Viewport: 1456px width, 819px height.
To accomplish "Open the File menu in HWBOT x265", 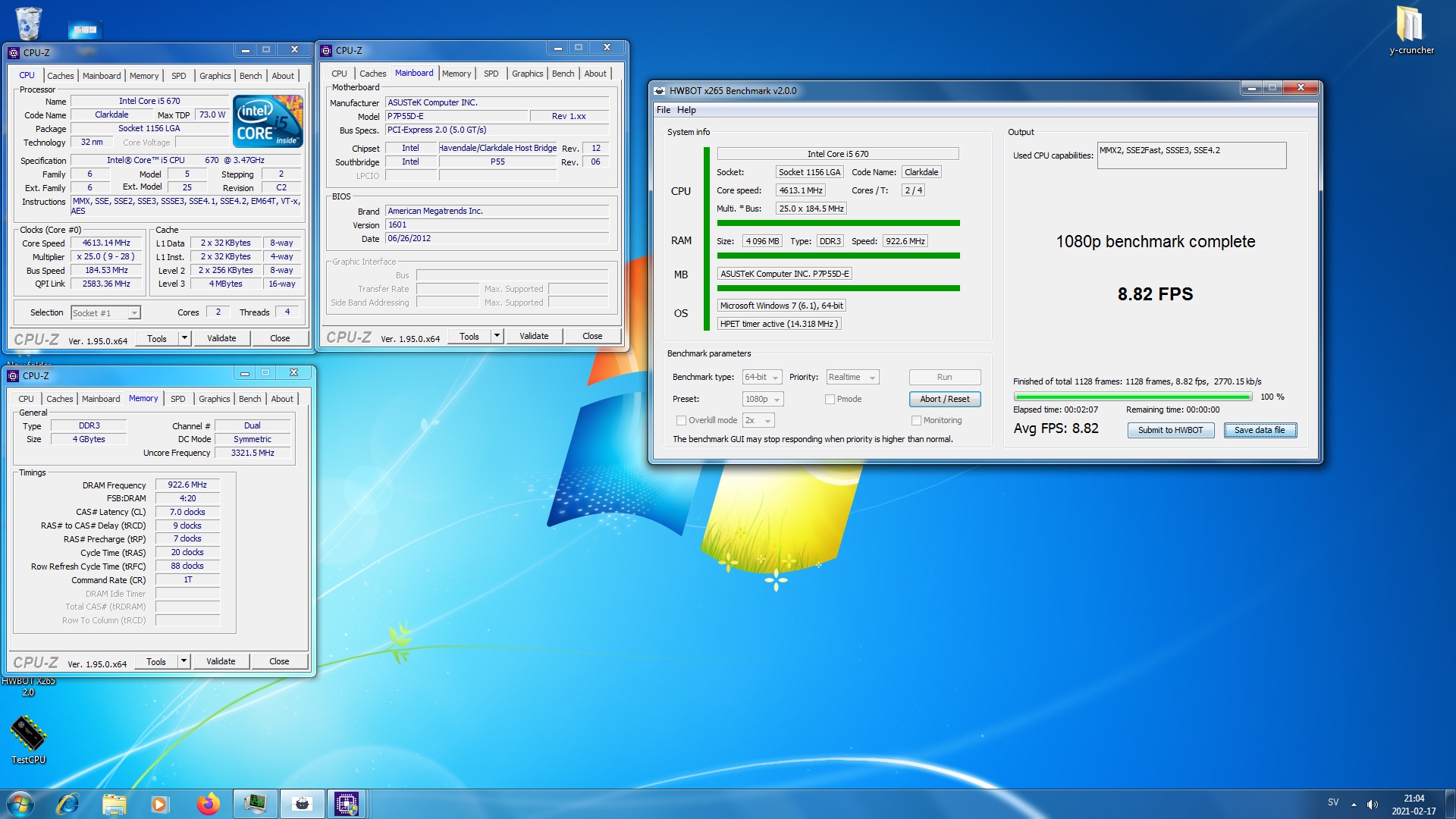I will [x=664, y=110].
